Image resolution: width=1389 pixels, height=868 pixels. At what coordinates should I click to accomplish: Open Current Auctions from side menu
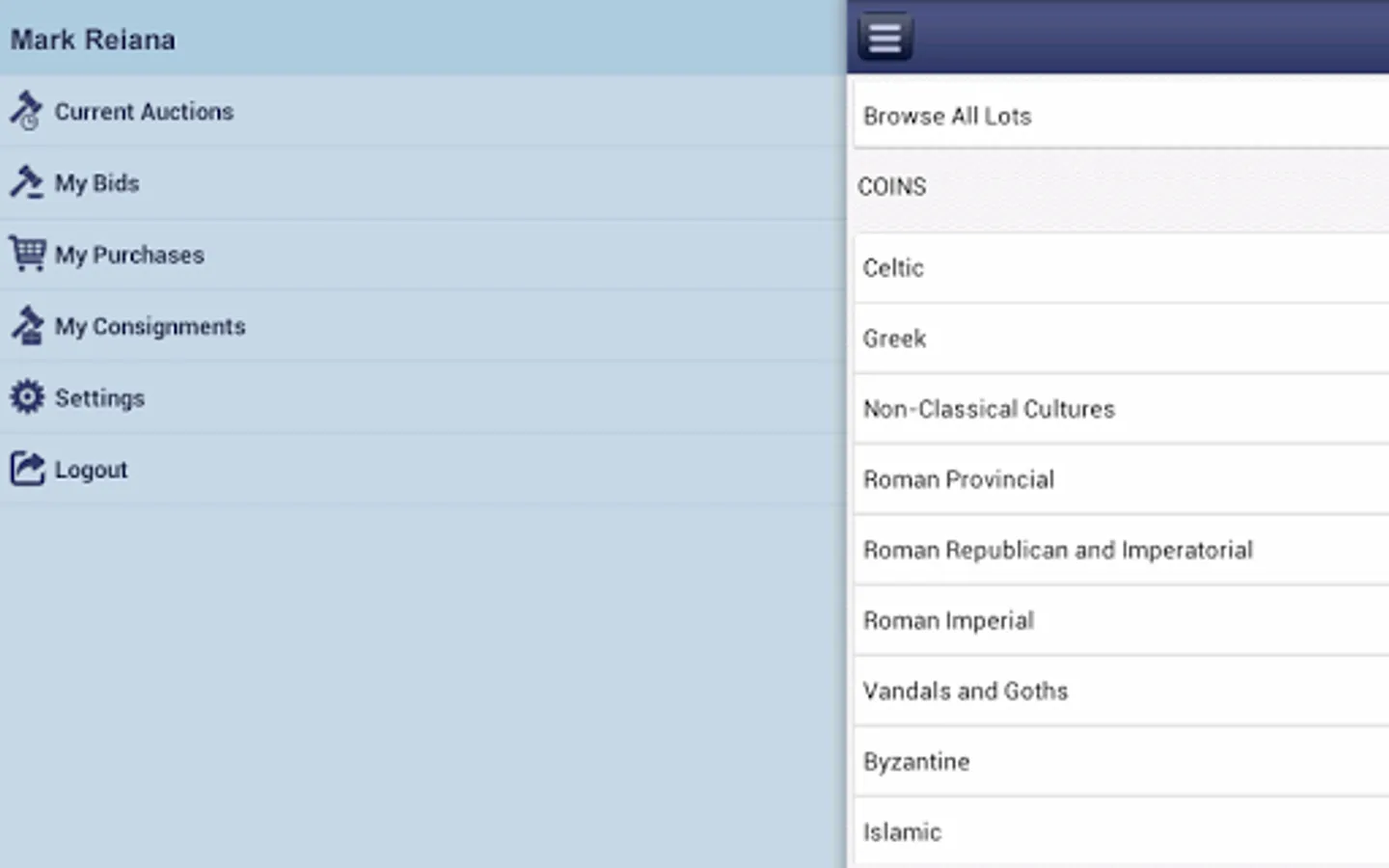point(145,112)
